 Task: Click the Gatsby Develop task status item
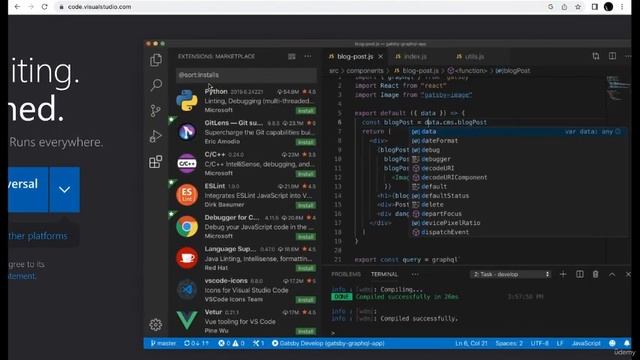point(328,343)
